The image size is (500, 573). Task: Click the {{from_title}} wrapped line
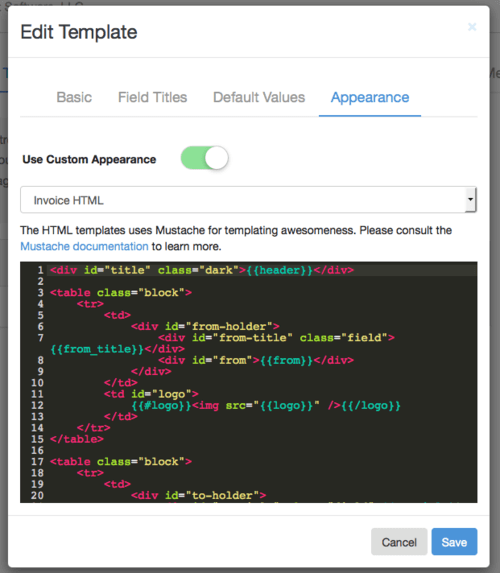click(117, 349)
